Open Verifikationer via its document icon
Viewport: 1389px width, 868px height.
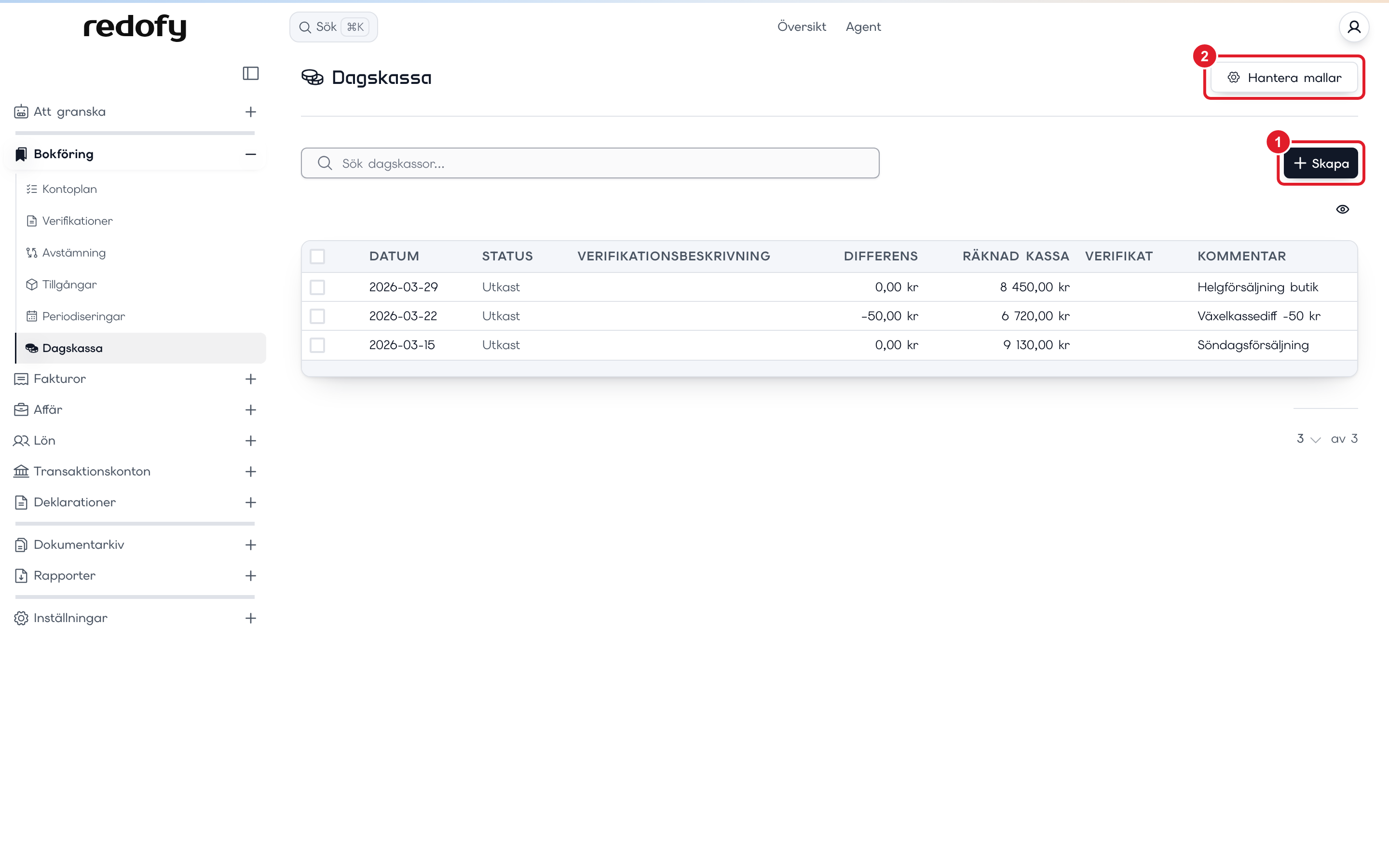pyautogui.click(x=31, y=221)
